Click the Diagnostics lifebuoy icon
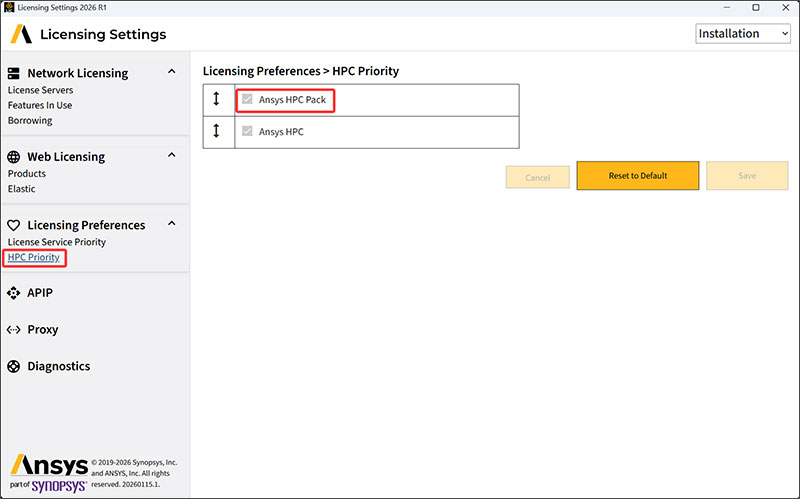 (14, 367)
